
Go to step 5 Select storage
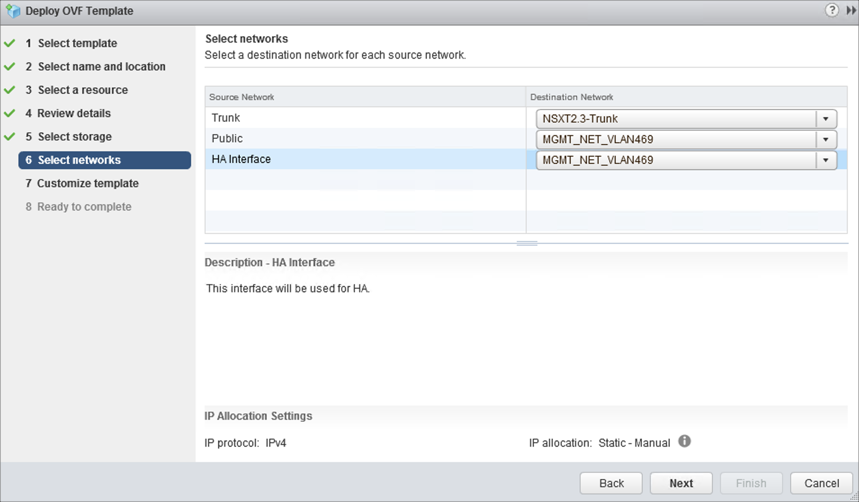68,136
